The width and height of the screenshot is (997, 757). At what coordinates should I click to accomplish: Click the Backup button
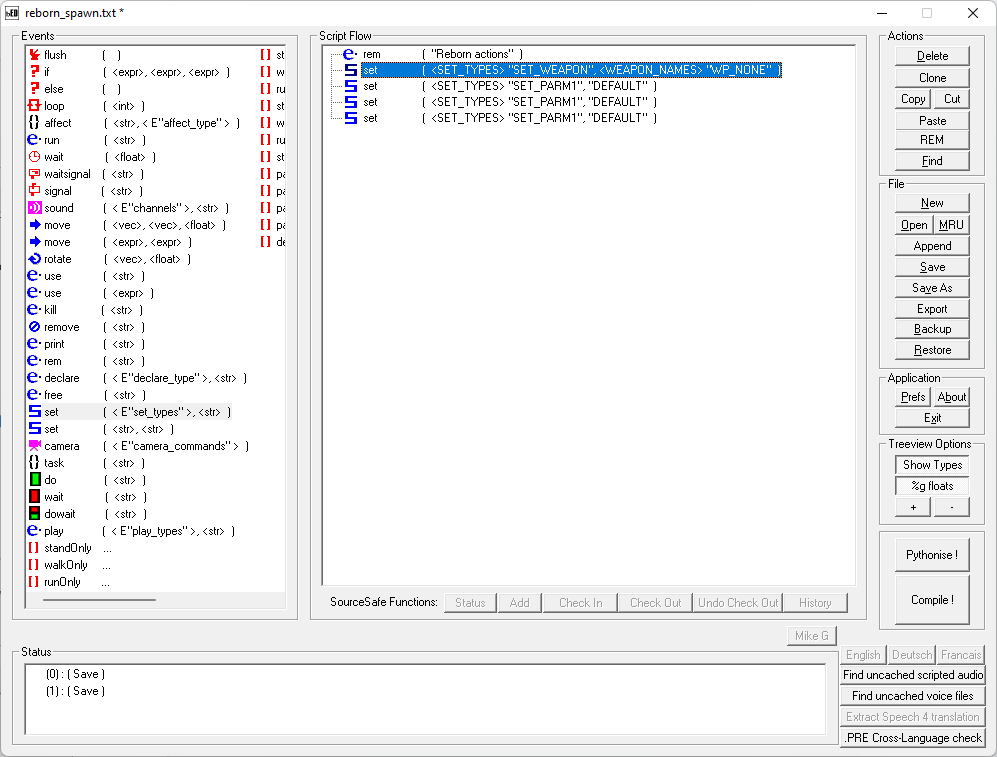click(932, 329)
